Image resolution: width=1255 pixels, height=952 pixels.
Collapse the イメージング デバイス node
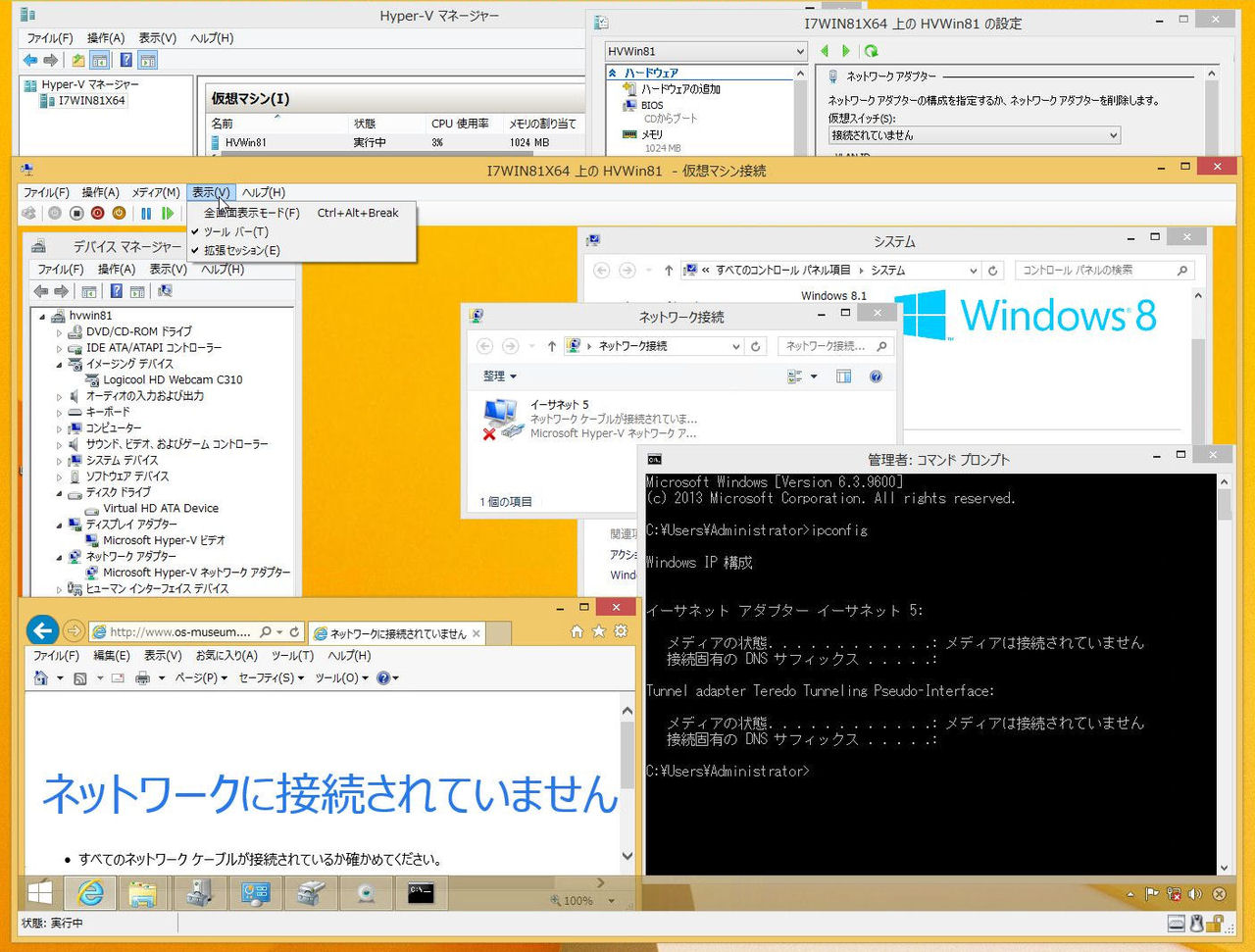tap(59, 365)
